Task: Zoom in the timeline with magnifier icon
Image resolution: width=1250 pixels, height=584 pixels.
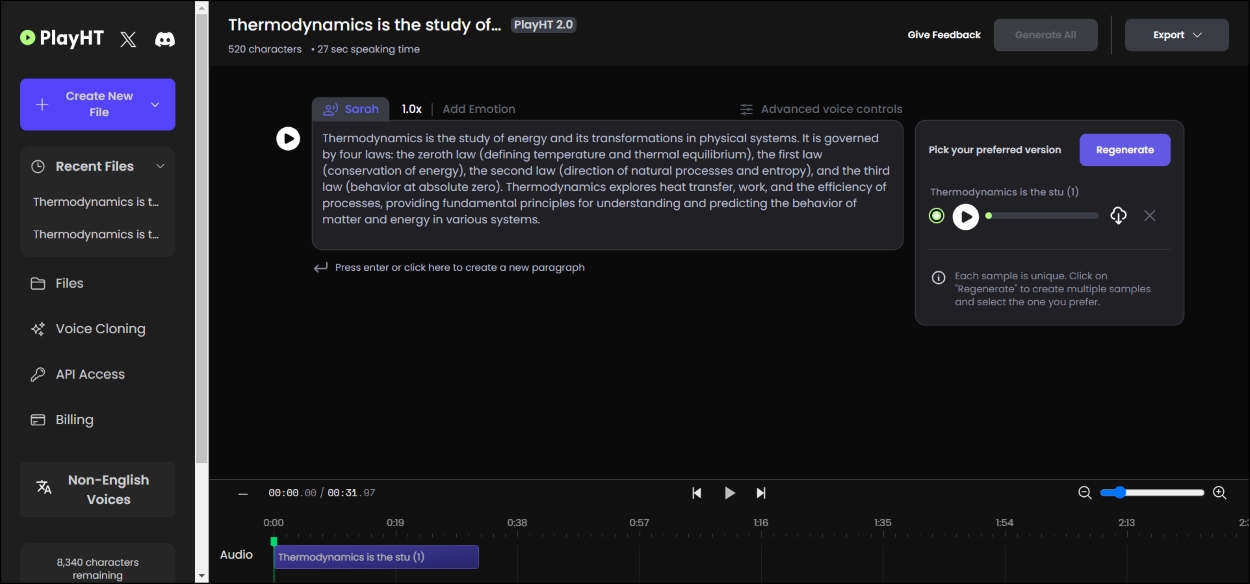Action: (x=1219, y=493)
